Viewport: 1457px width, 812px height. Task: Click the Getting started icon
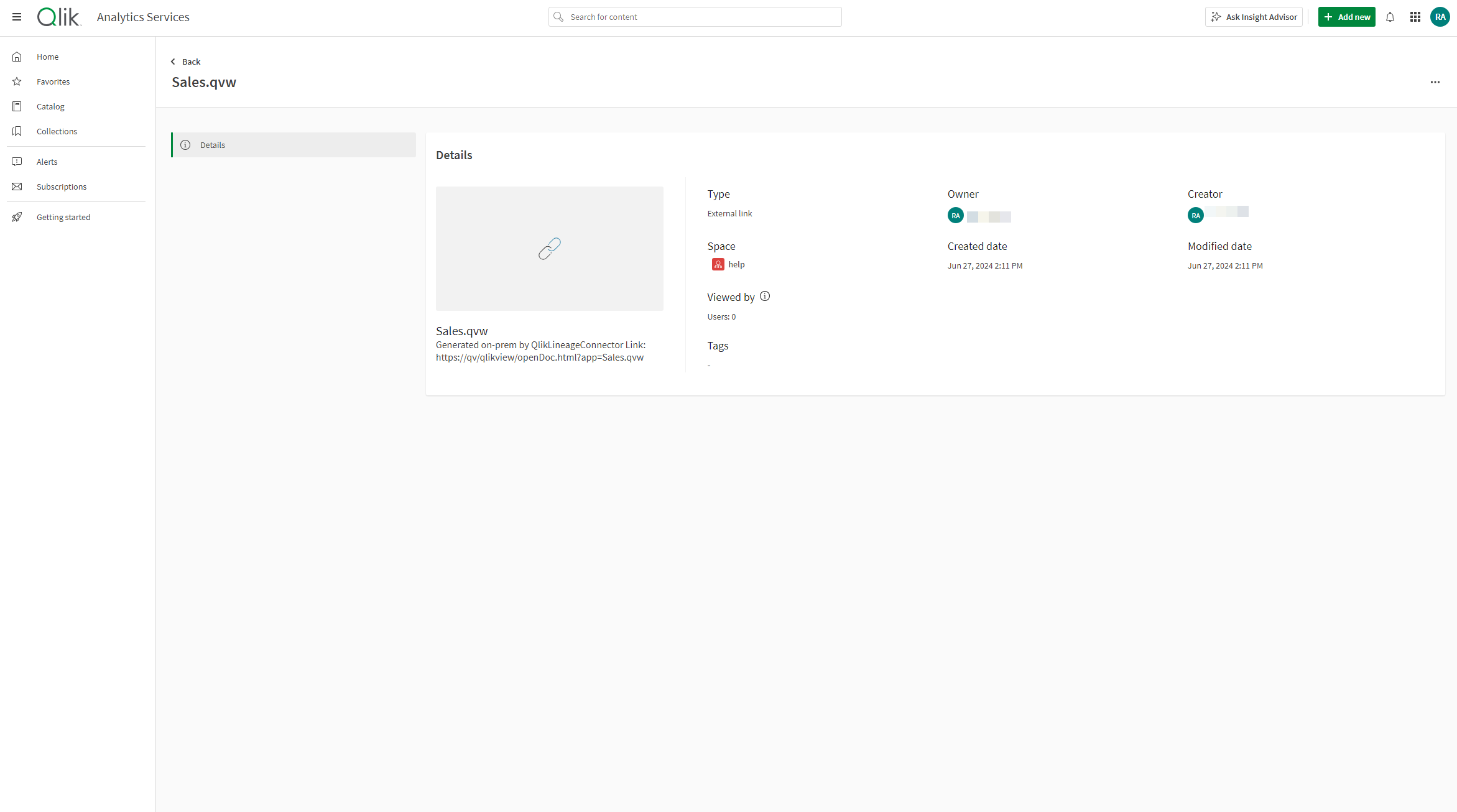(x=18, y=217)
